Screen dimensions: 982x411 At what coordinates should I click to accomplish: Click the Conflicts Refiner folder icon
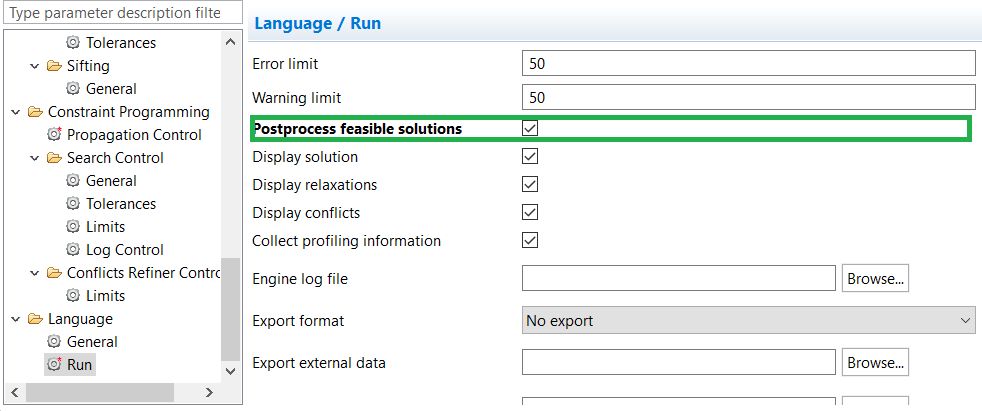pyautogui.click(x=54, y=273)
